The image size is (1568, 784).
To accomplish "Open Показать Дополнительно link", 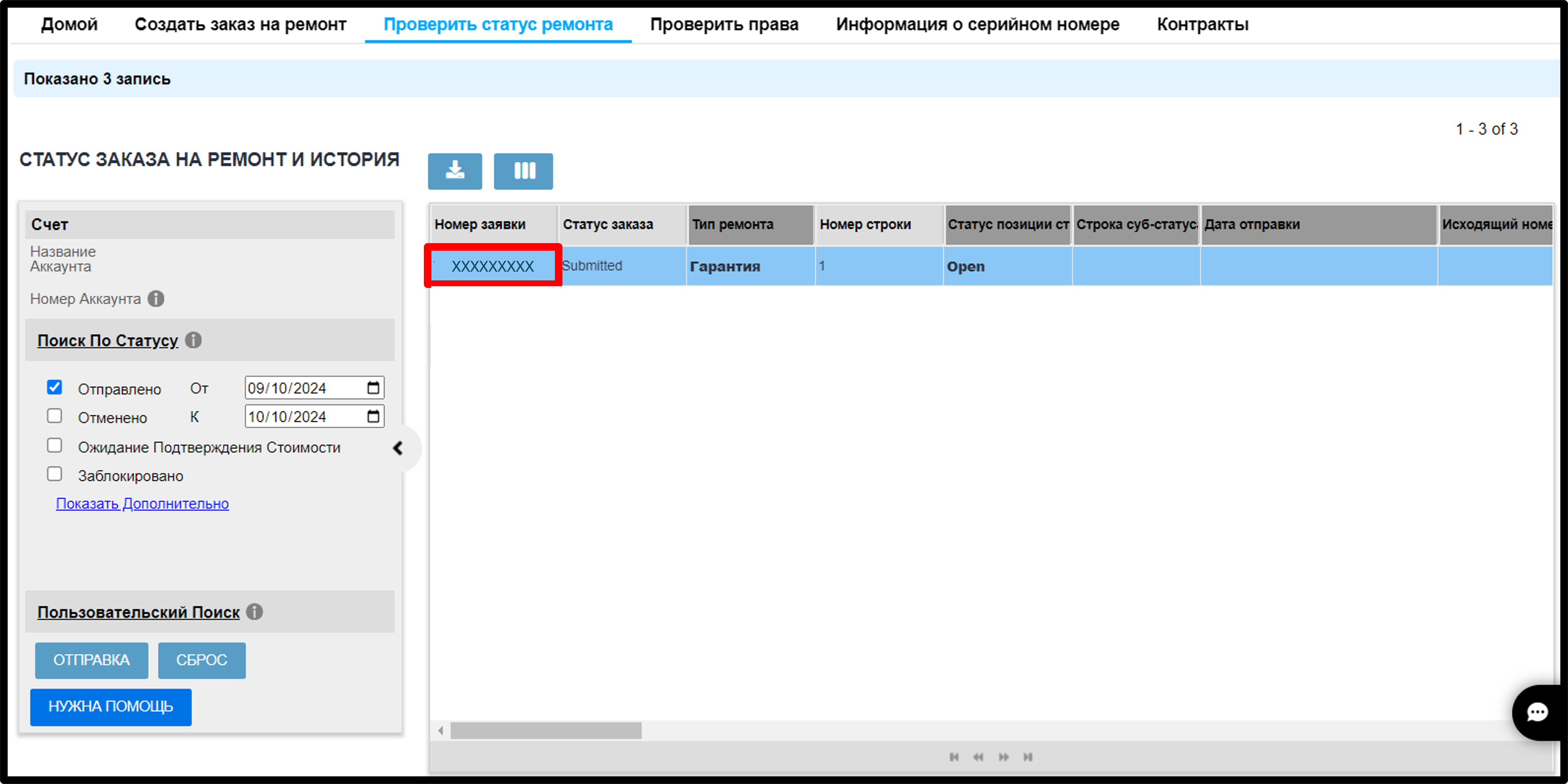I will [x=143, y=504].
